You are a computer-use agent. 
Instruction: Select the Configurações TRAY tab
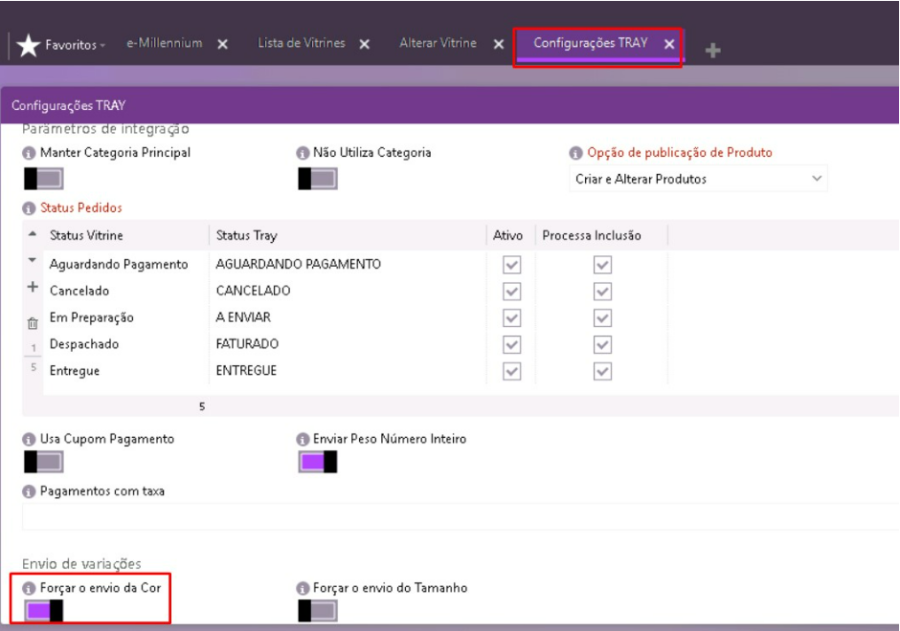point(591,43)
